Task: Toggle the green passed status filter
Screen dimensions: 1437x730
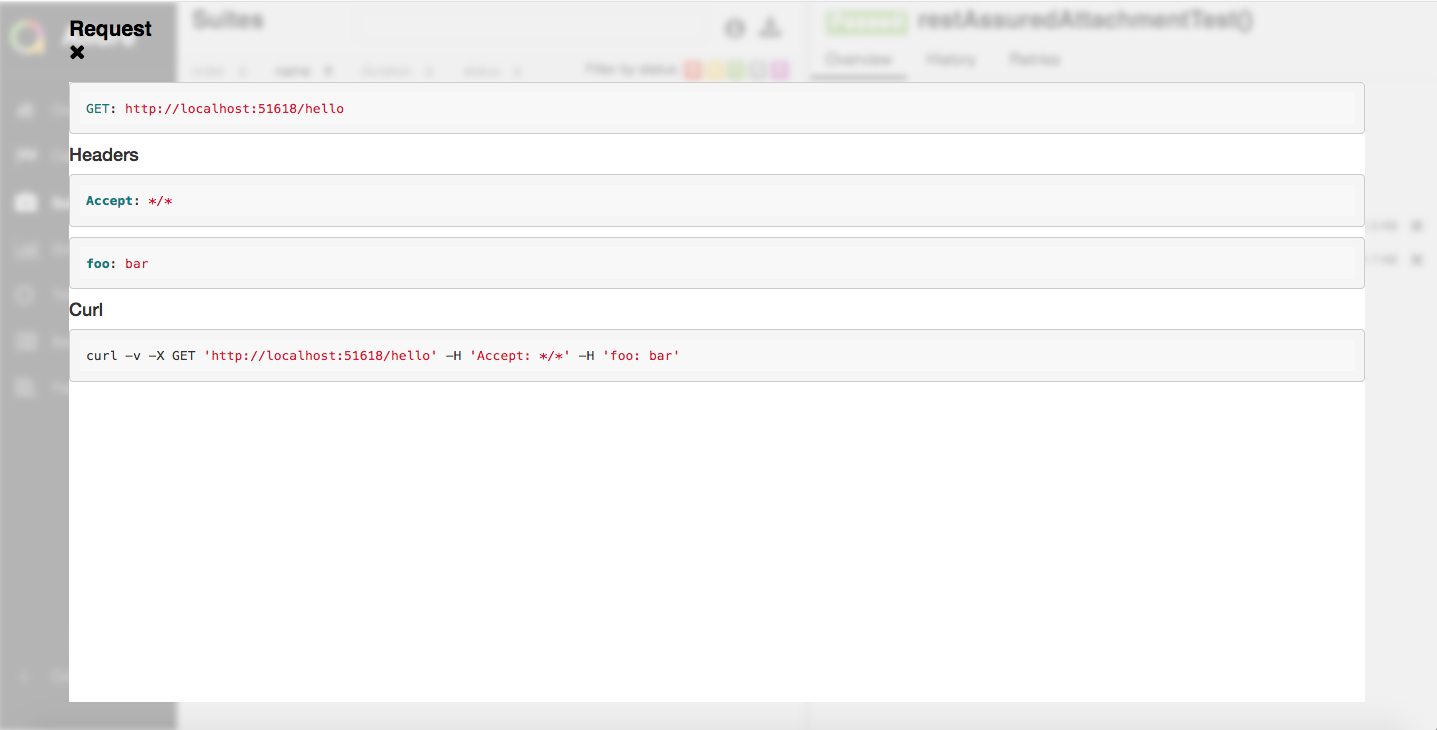Action: (x=736, y=70)
